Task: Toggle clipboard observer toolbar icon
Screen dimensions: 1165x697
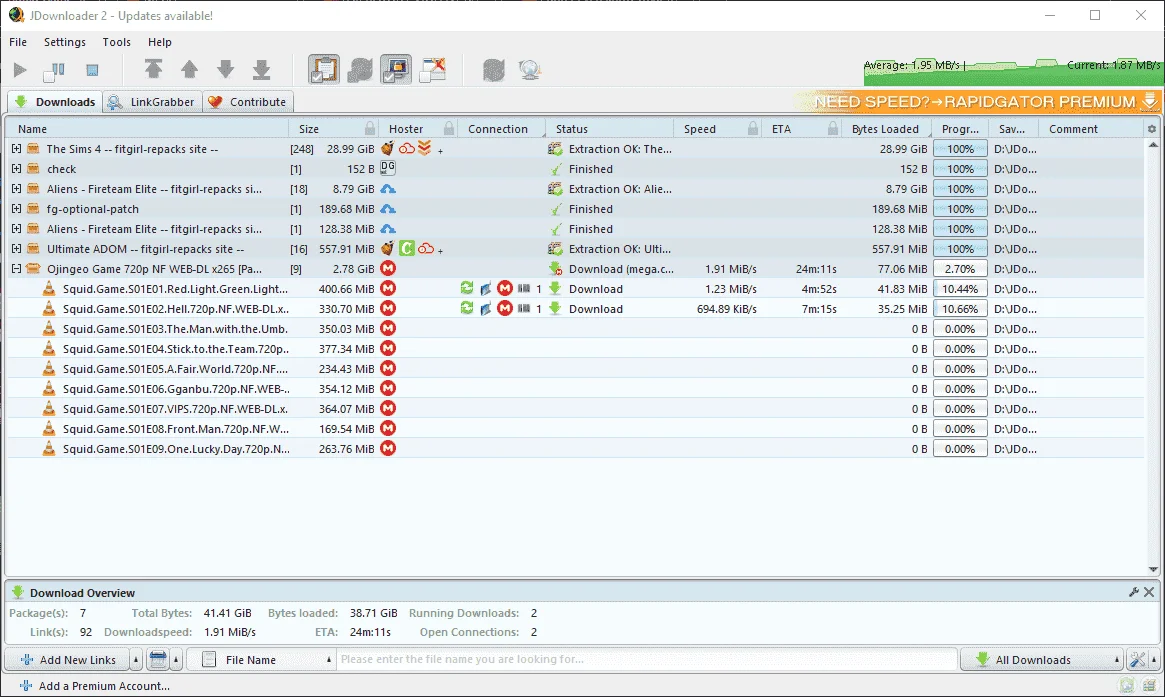Action: click(324, 70)
